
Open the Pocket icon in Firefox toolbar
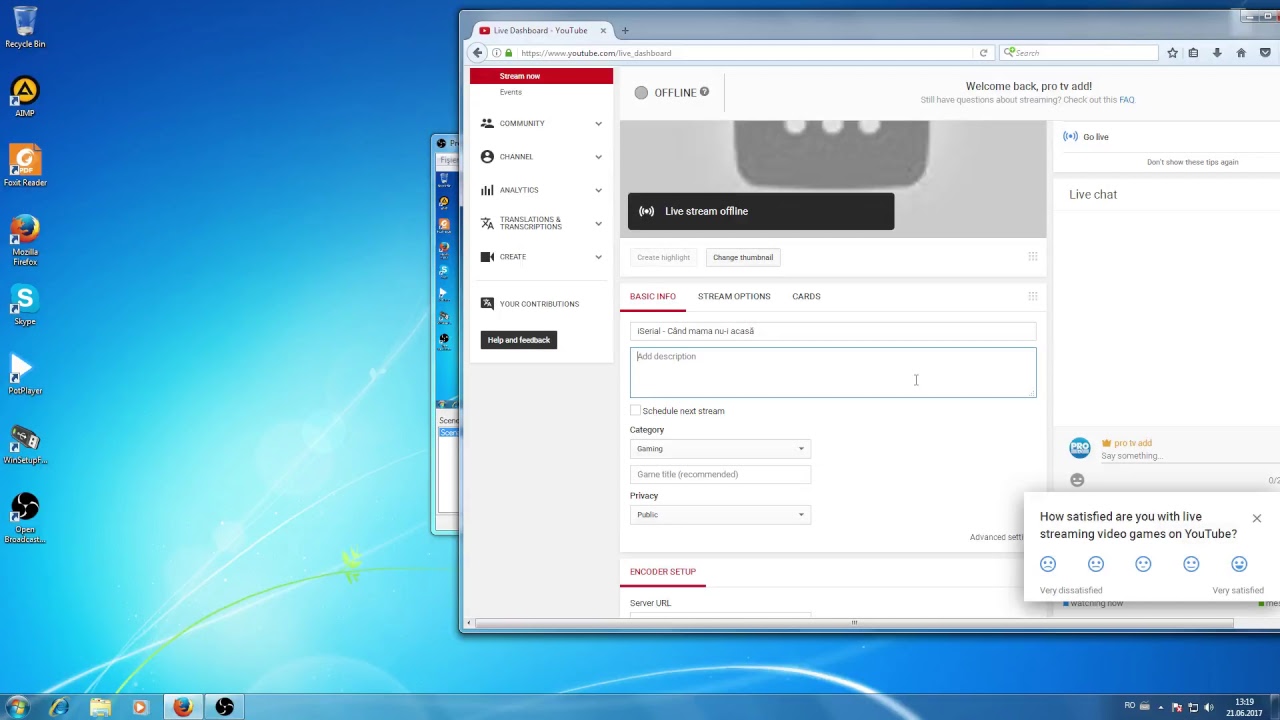tap(1265, 53)
